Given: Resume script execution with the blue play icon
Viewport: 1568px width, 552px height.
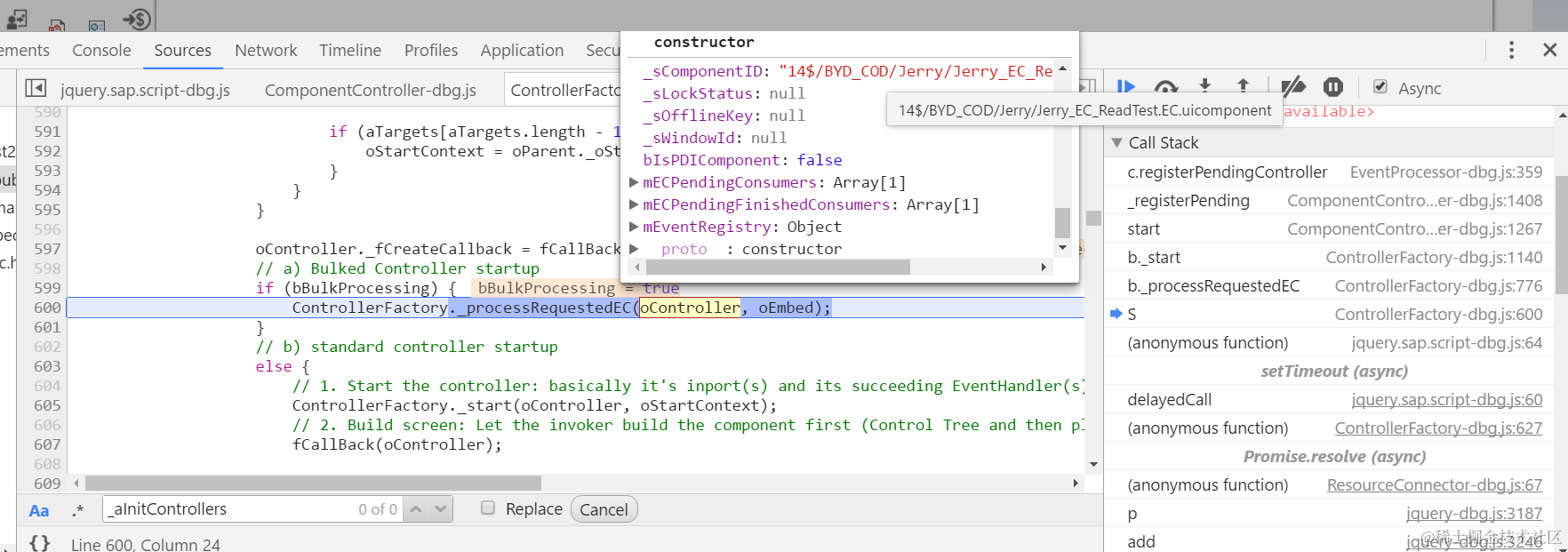Looking at the screenshot, I should 1125,87.
